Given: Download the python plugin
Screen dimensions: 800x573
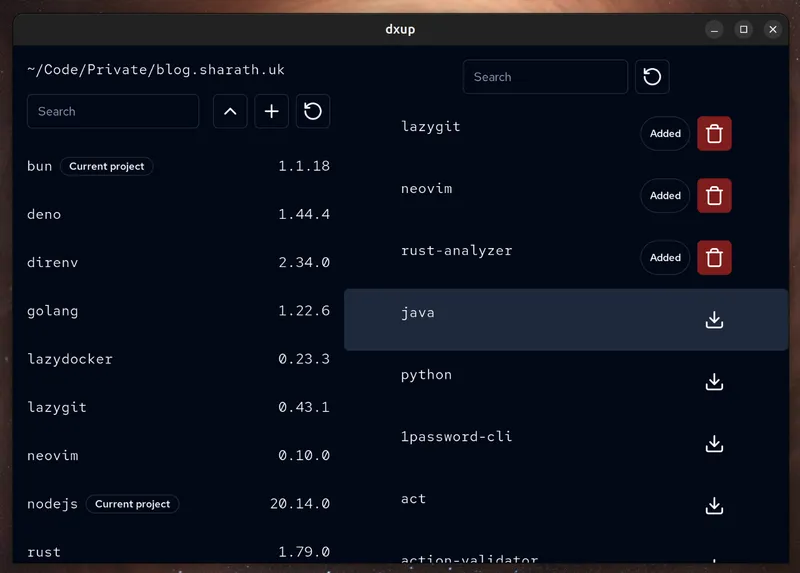Looking at the screenshot, I should coord(714,382).
